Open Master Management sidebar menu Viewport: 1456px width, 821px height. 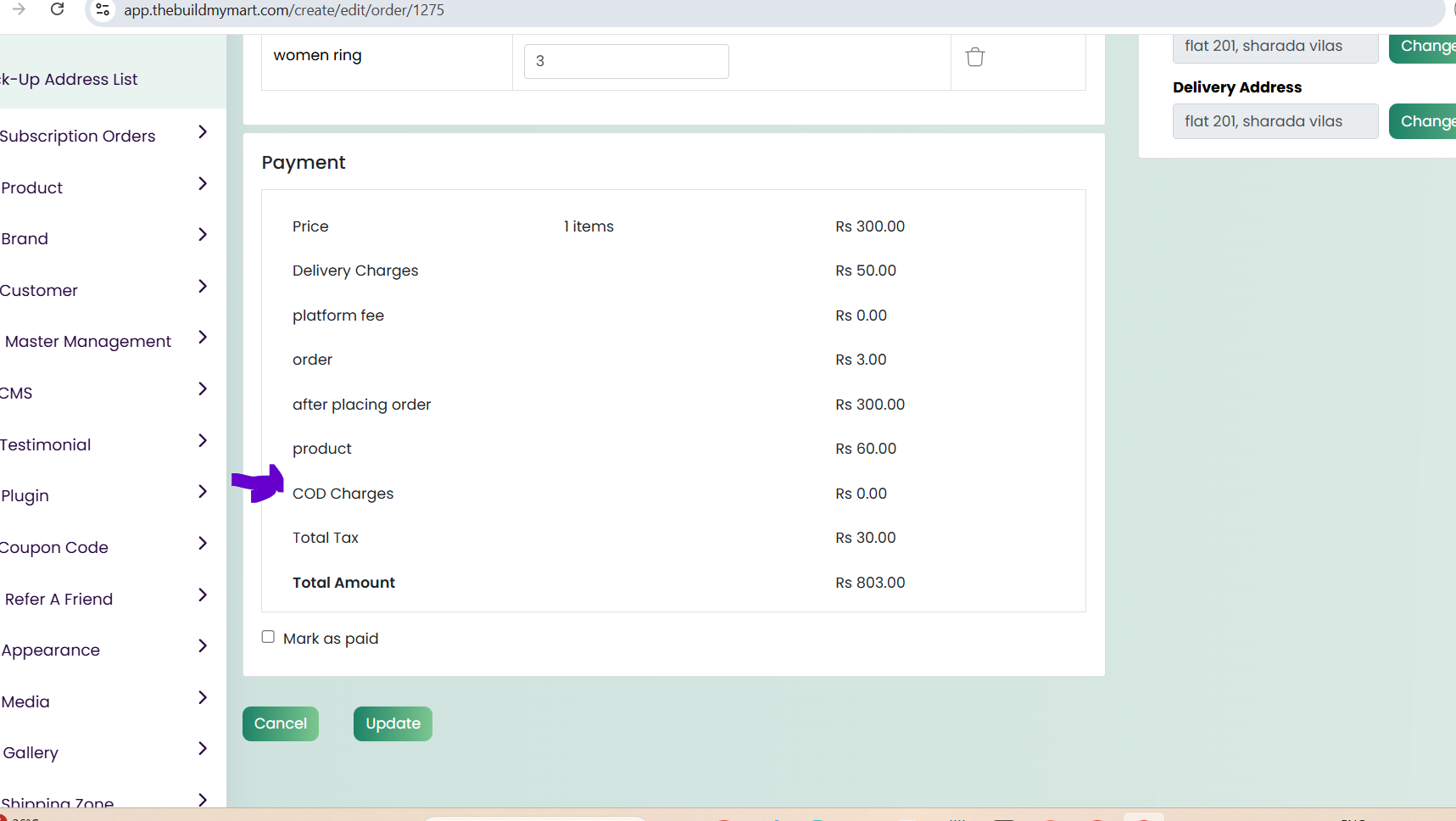[x=88, y=342]
